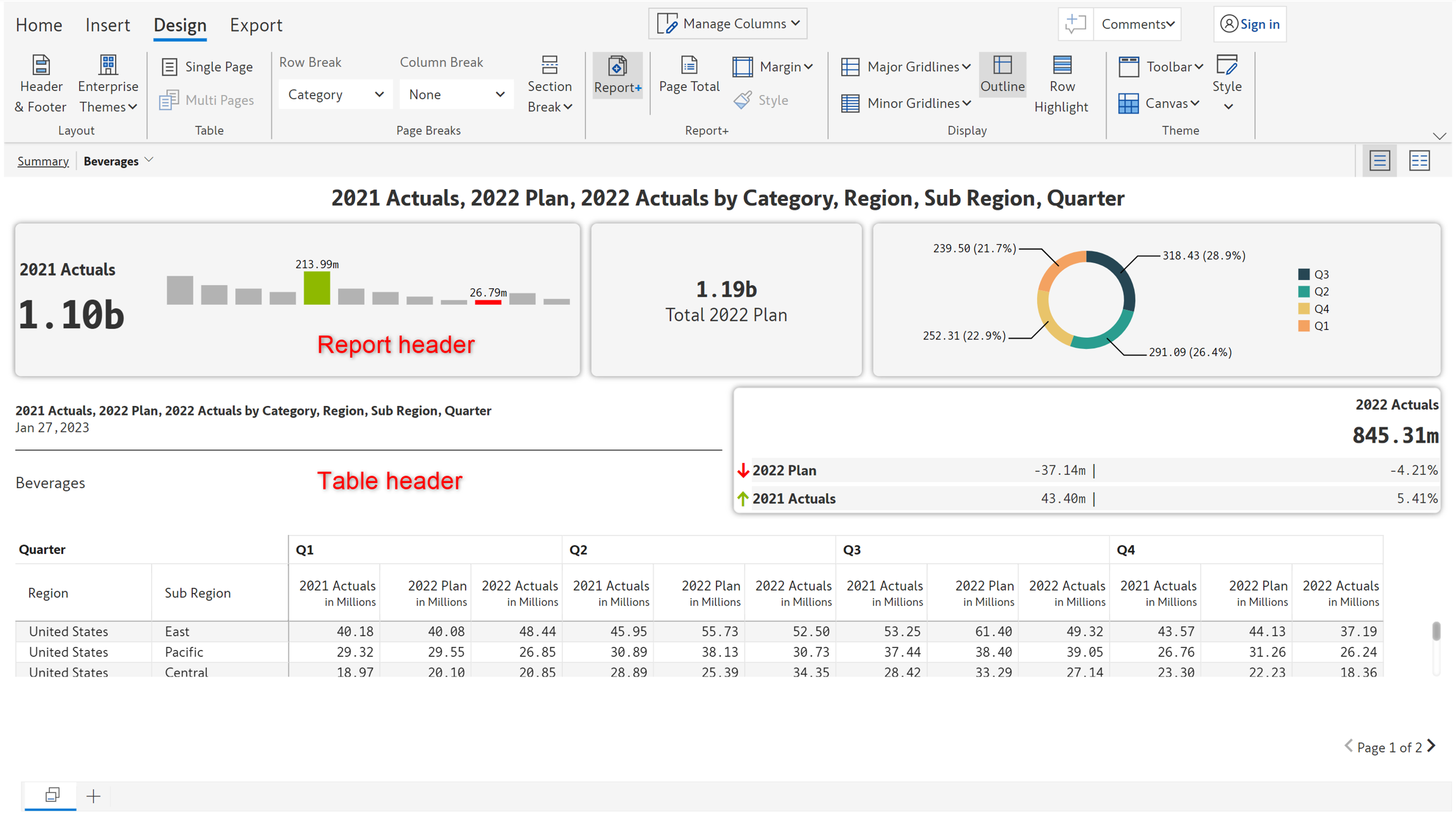Expand the Manage Columns dropdown

[728, 24]
